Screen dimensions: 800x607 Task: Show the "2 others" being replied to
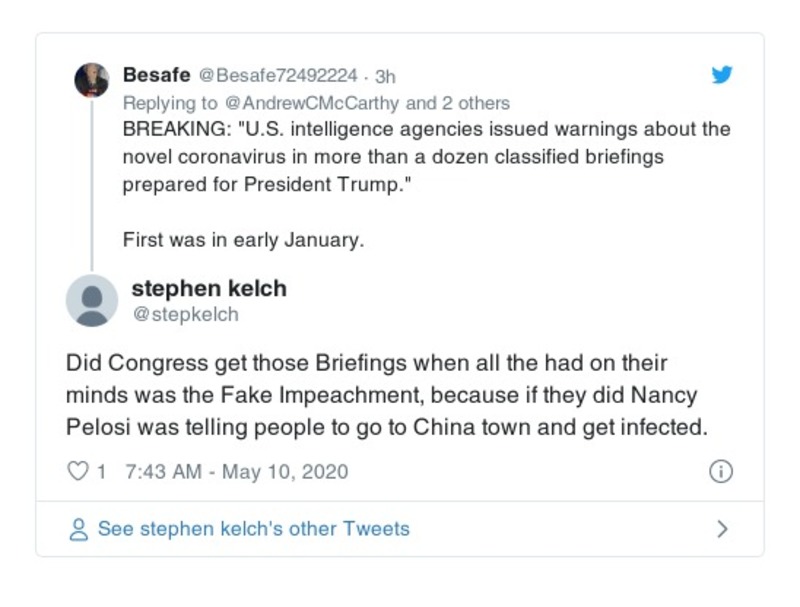[475, 103]
